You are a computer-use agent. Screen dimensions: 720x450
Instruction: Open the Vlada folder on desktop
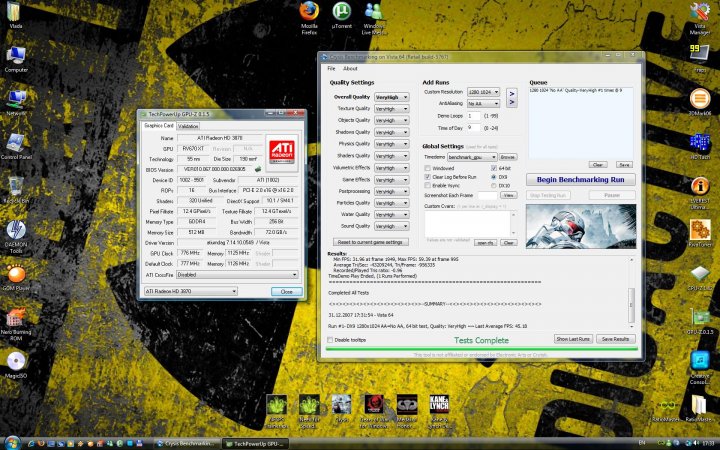click(x=15, y=15)
